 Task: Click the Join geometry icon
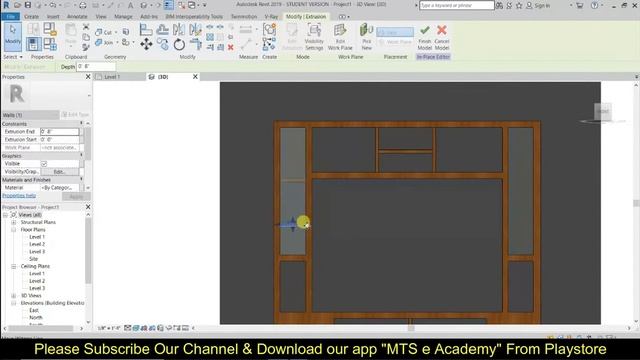[98, 42]
